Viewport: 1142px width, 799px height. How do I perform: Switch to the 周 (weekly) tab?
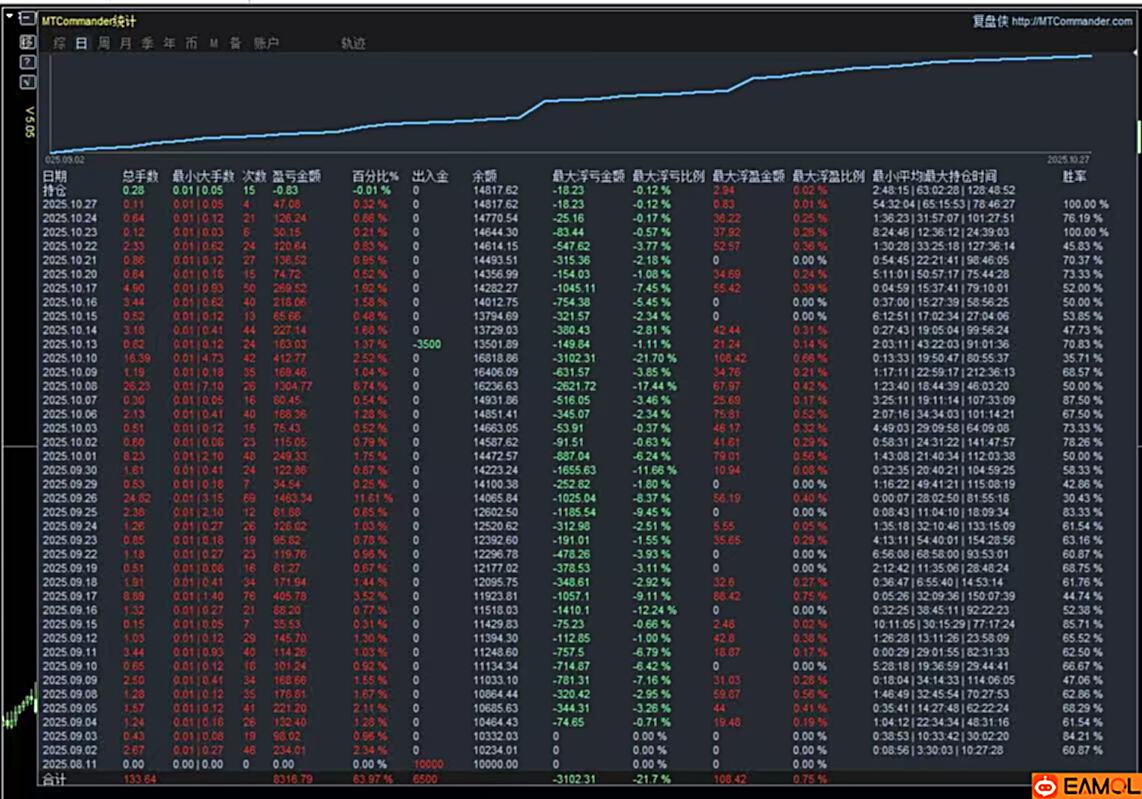tap(103, 43)
